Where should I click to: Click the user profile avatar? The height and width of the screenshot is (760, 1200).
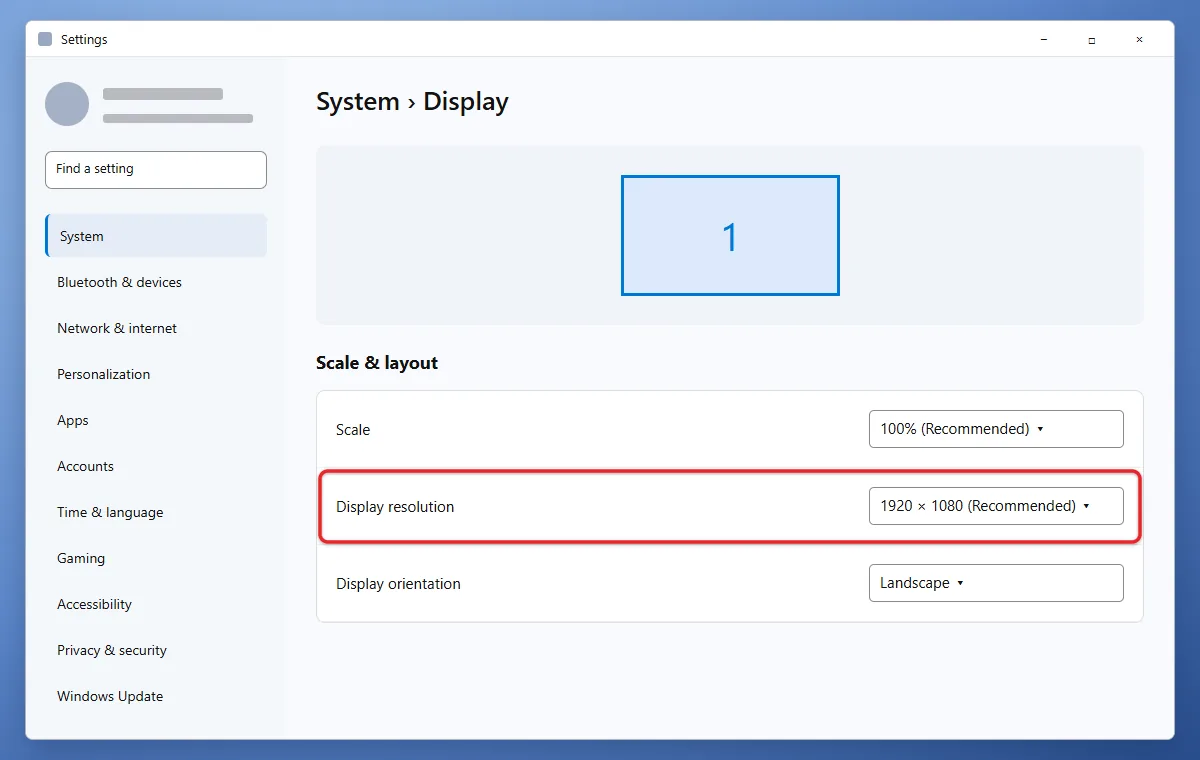click(67, 104)
